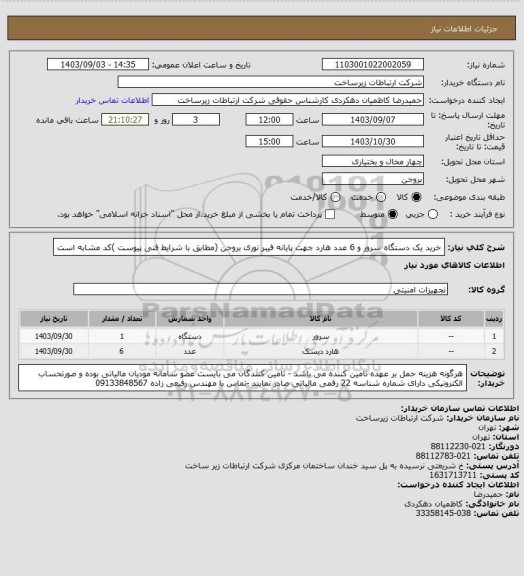This screenshot has width=524, height=576.
Task: Click the price validity date 1403/10/30
Action: point(373,141)
